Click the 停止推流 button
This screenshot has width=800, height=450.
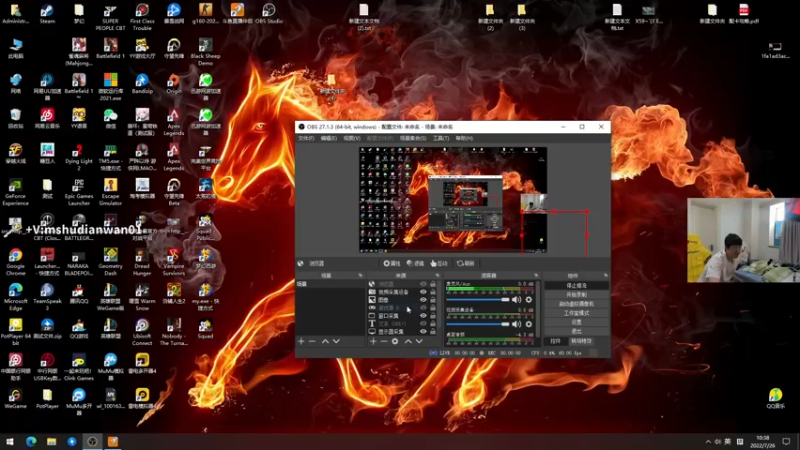pos(577,286)
